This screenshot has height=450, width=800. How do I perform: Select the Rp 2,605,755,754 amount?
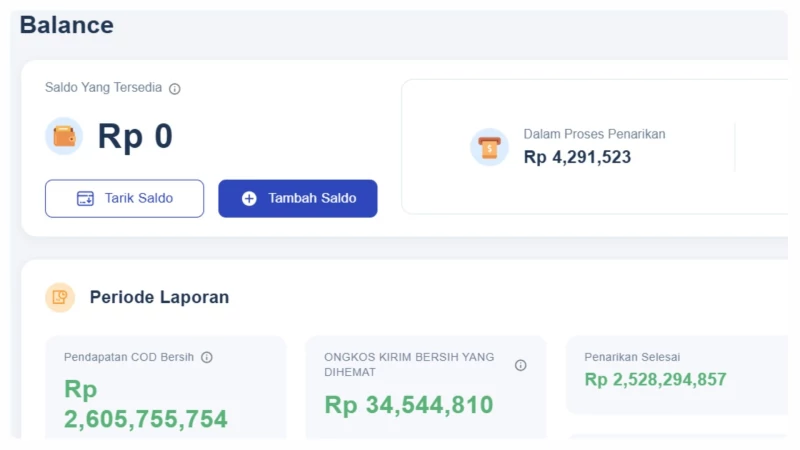pyautogui.click(x=146, y=404)
